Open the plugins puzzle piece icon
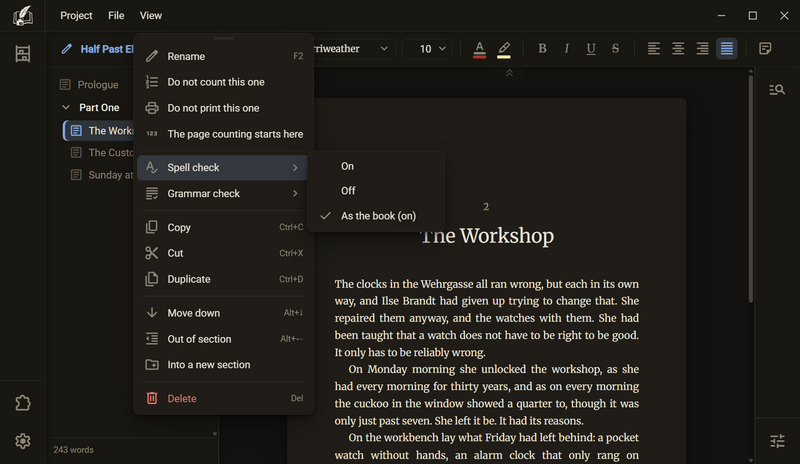Viewport: 800px width, 464px height. [x=22, y=403]
